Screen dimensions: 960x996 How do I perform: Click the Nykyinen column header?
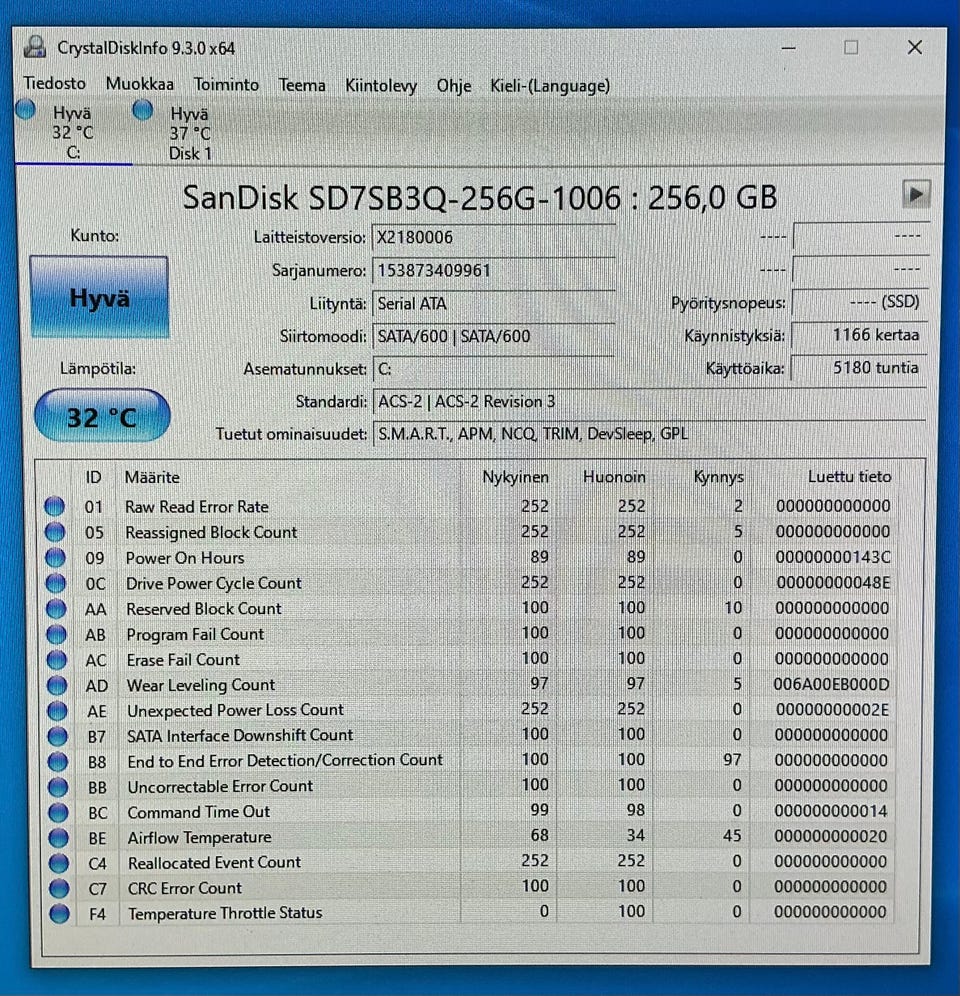515,477
